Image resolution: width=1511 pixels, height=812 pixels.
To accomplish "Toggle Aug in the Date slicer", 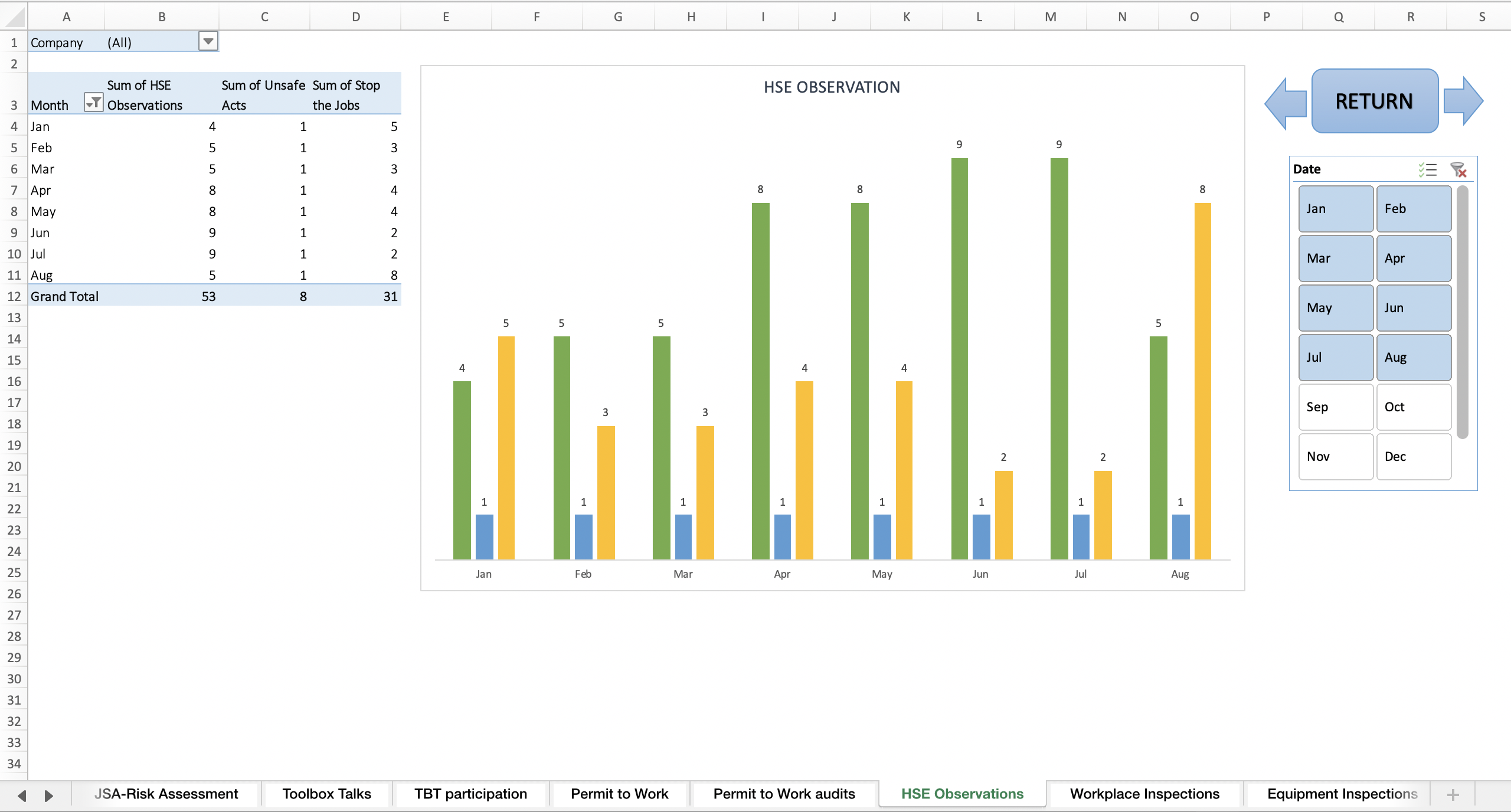I will (1414, 357).
